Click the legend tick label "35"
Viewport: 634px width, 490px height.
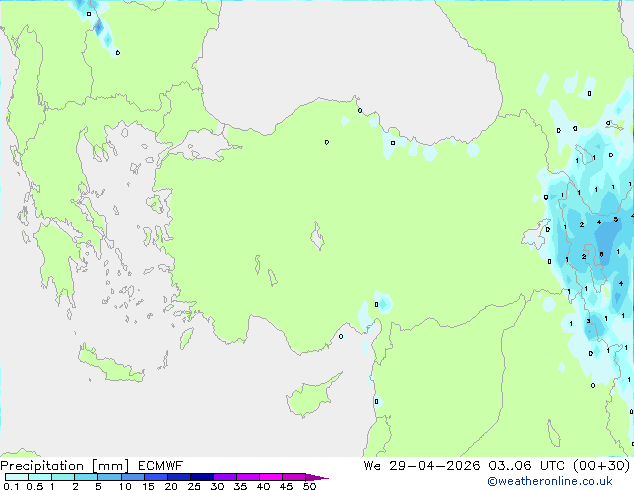coord(240,486)
